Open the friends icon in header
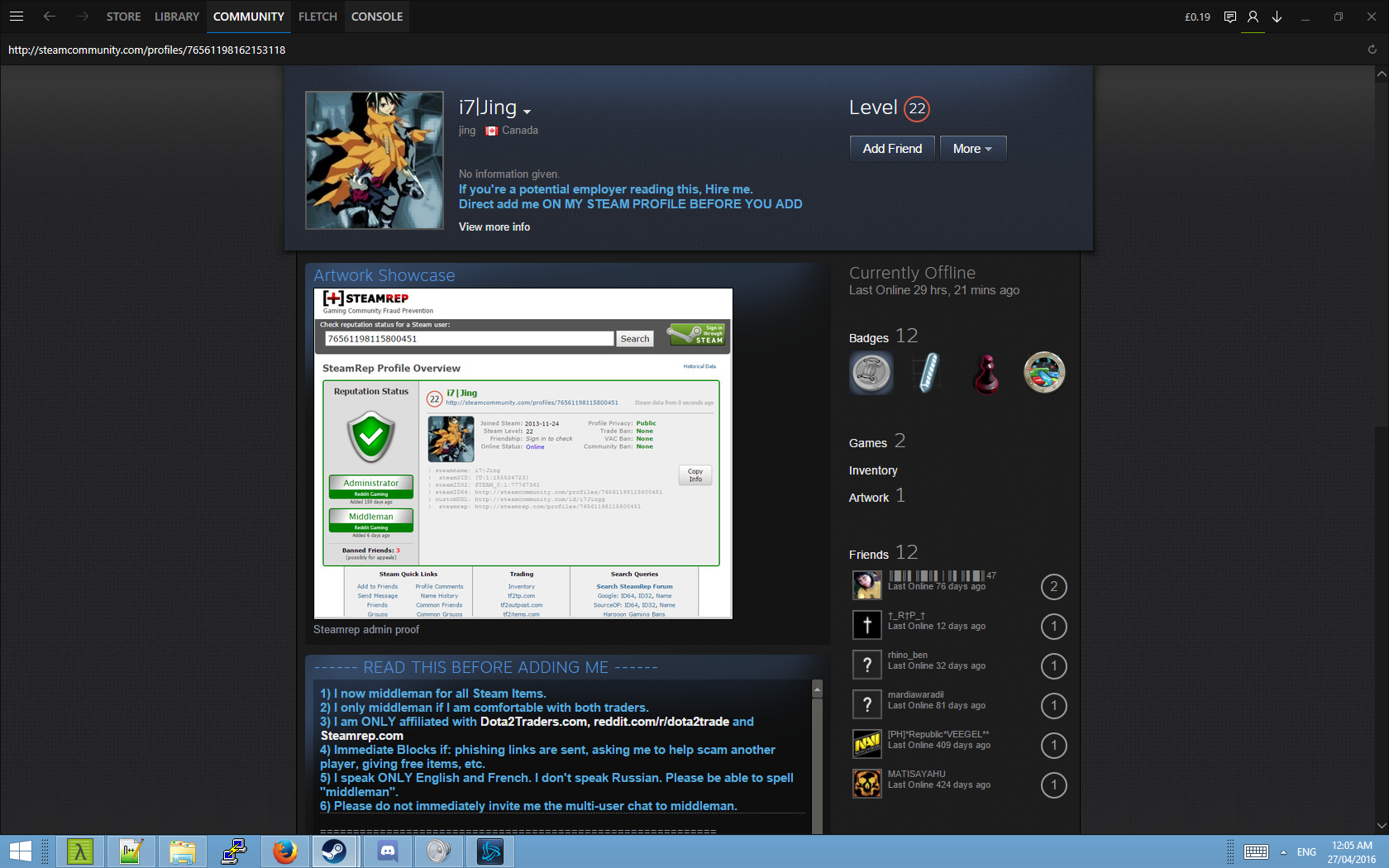The image size is (1389, 868). point(1253,17)
